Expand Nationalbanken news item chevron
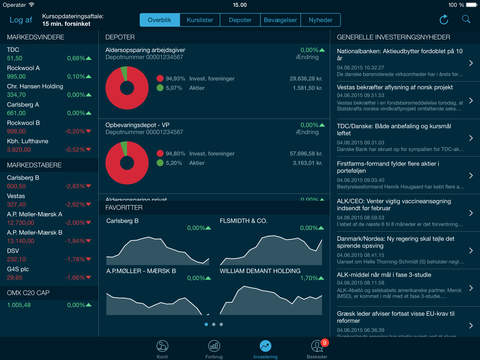Screen dimensions: 480x360 471,63
